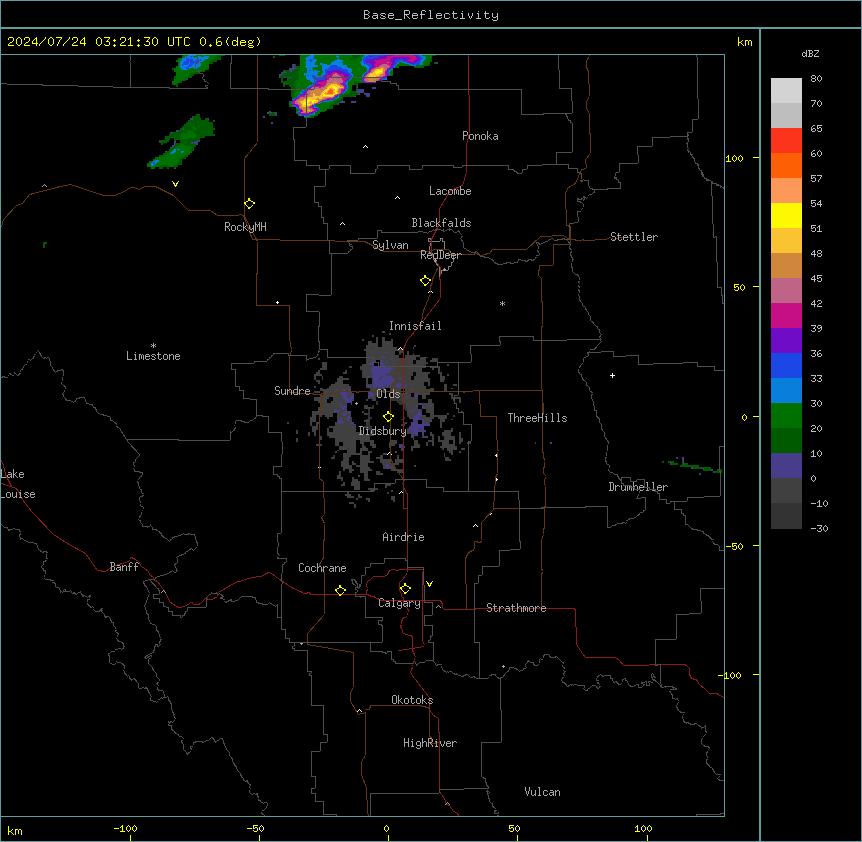Click the Drumheller city label

(x=638, y=487)
